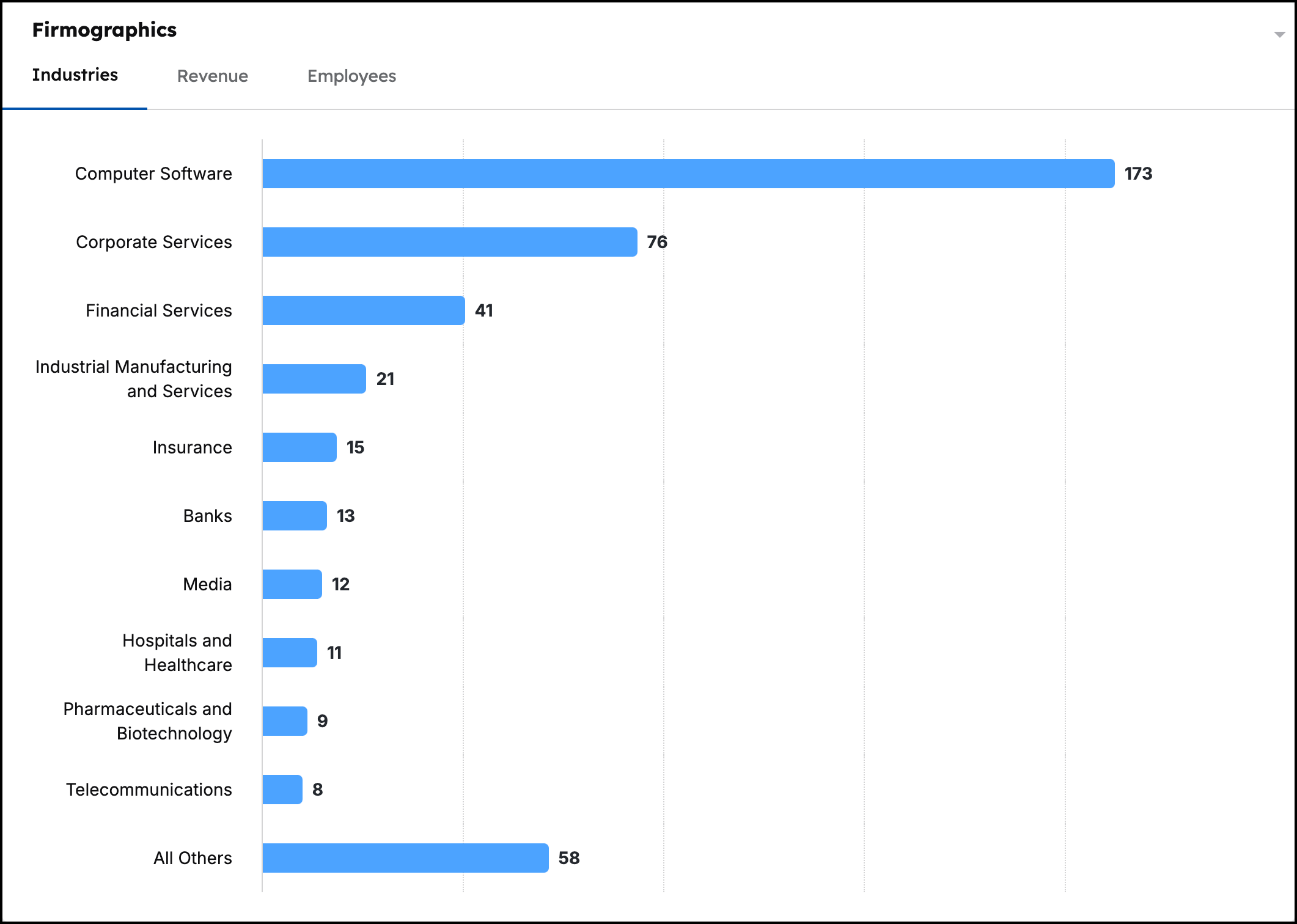This screenshot has width=1297, height=924.
Task: Select the Media bar
Action: [x=292, y=584]
